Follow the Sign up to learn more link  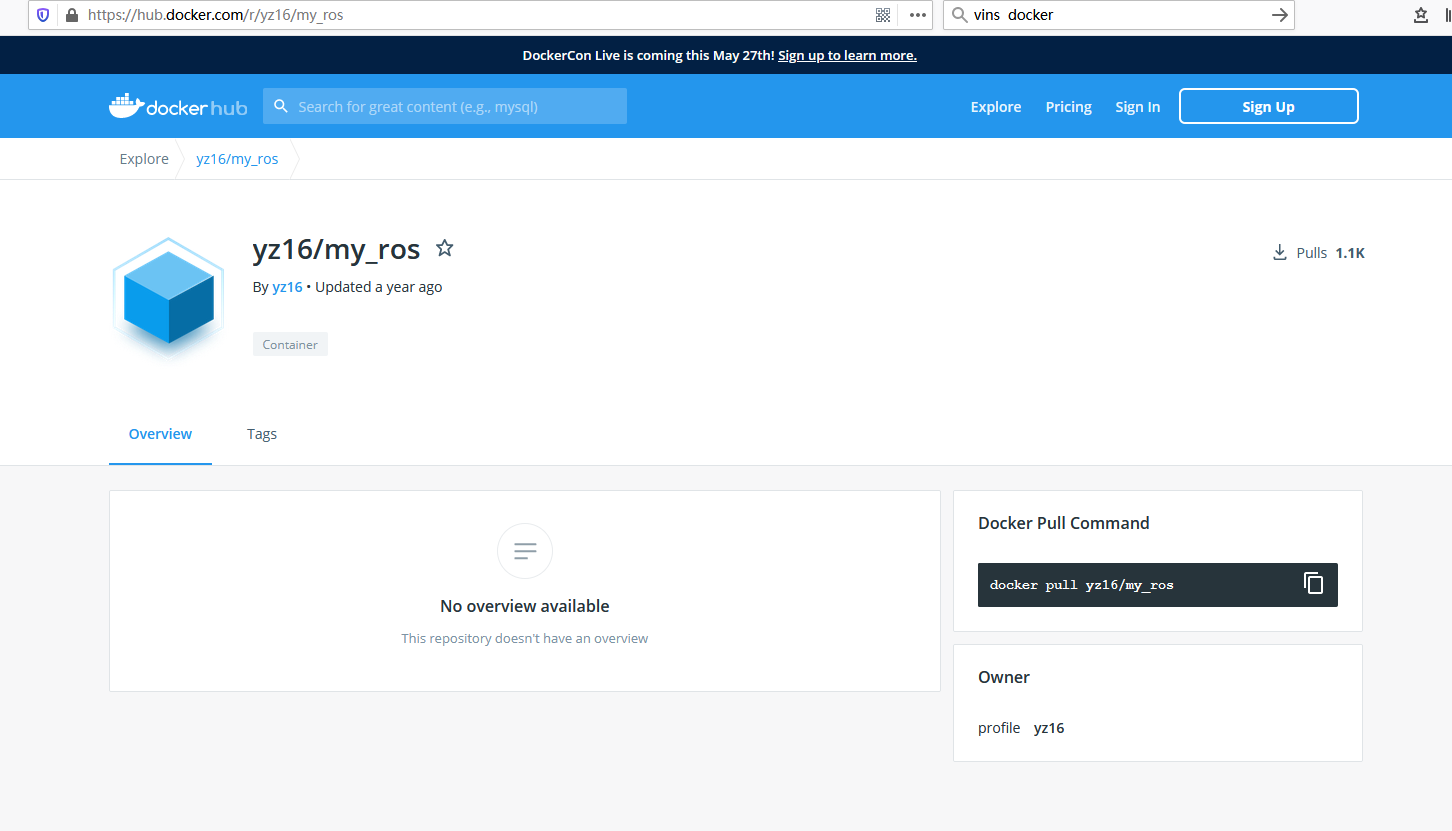[x=847, y=55]
